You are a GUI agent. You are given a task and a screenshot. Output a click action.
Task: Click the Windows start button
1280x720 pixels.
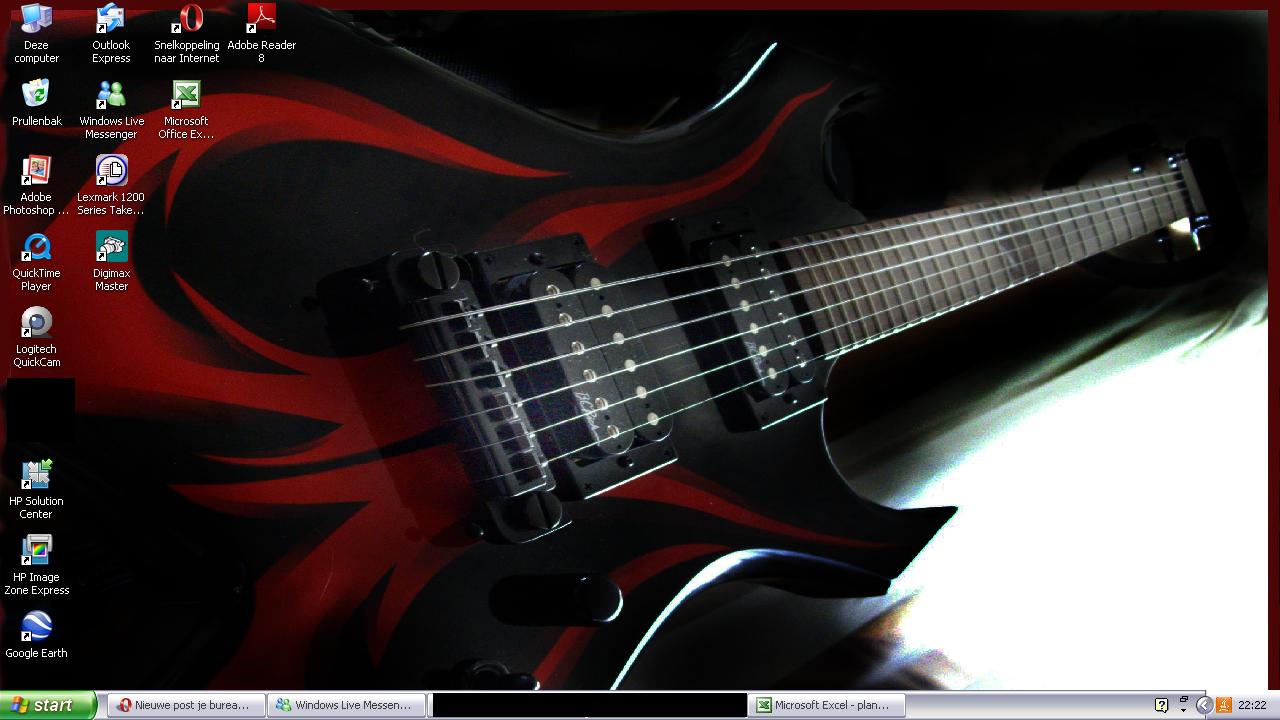click(x=48, y=705)
